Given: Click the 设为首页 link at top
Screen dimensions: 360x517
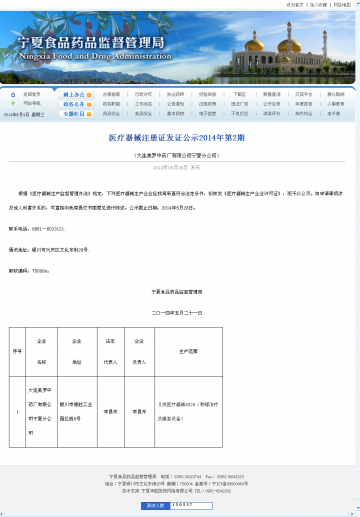Looking at the screenshot, I should click(295, 5).
